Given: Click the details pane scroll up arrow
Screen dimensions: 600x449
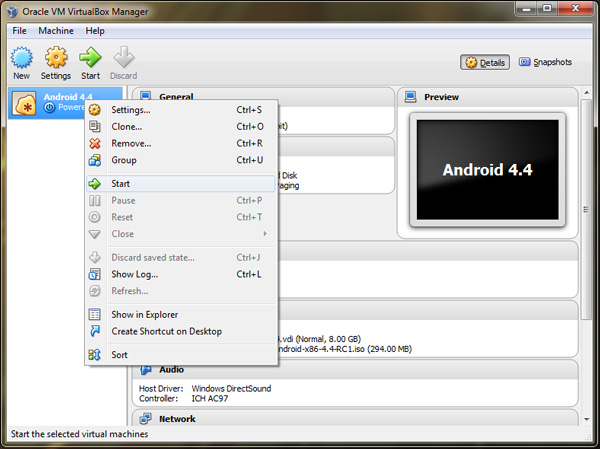Looking at the screenshot, I should coord(586,93).
